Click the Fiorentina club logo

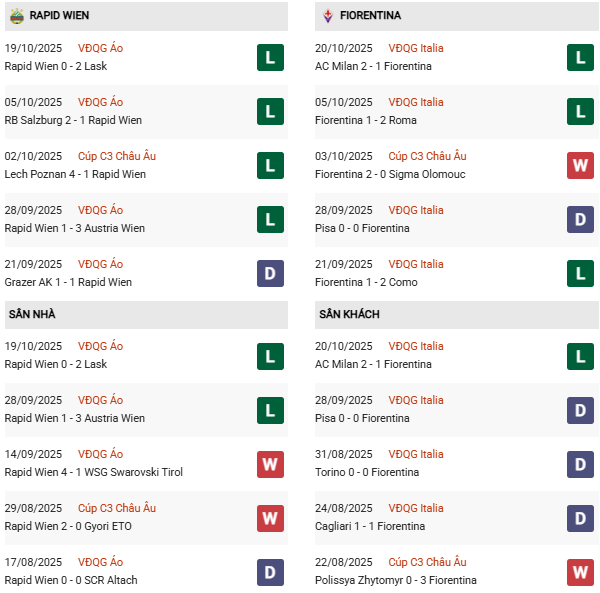[x=327, y=16]
